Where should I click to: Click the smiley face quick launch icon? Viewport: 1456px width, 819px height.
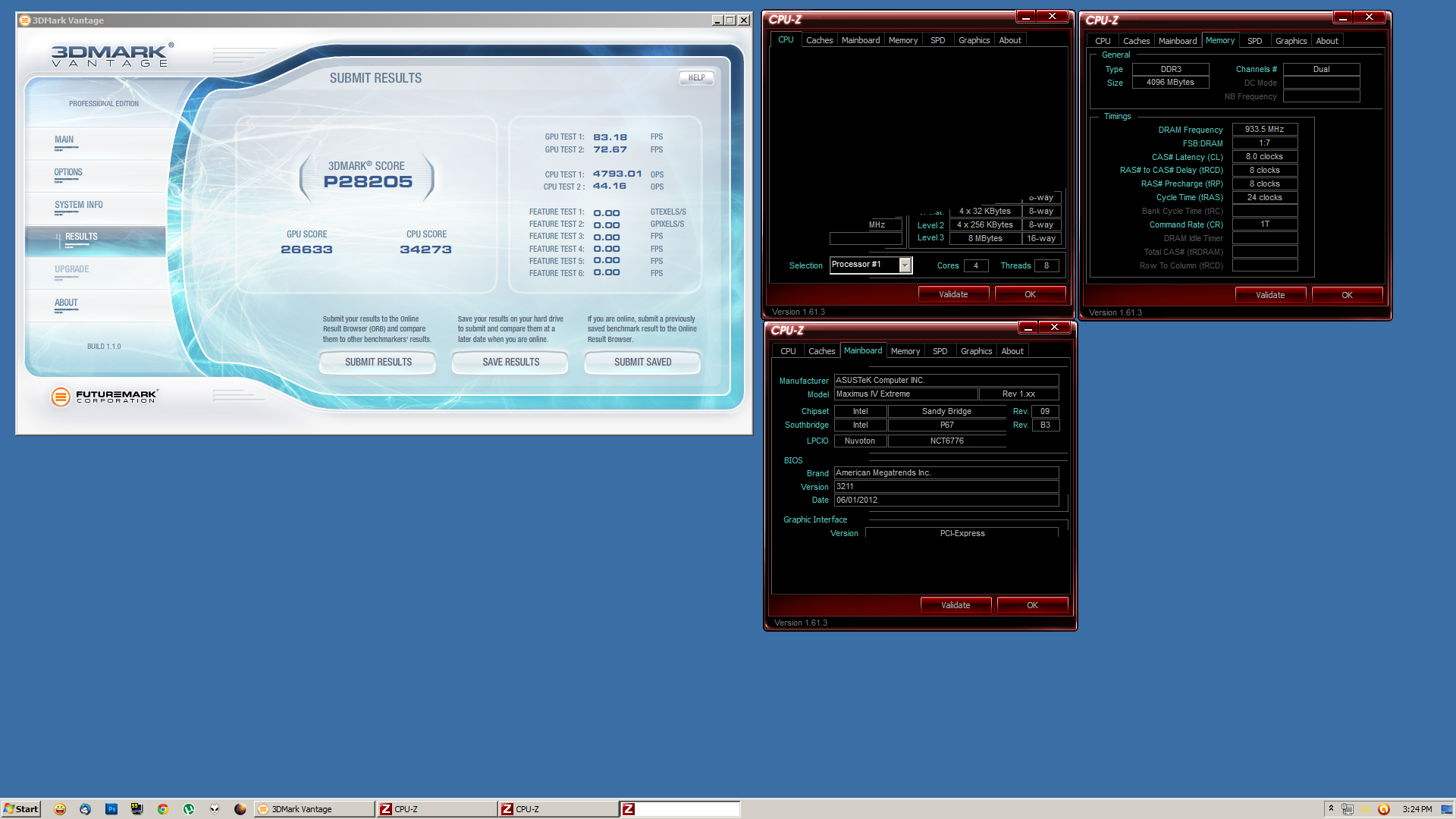coord(60,809)
